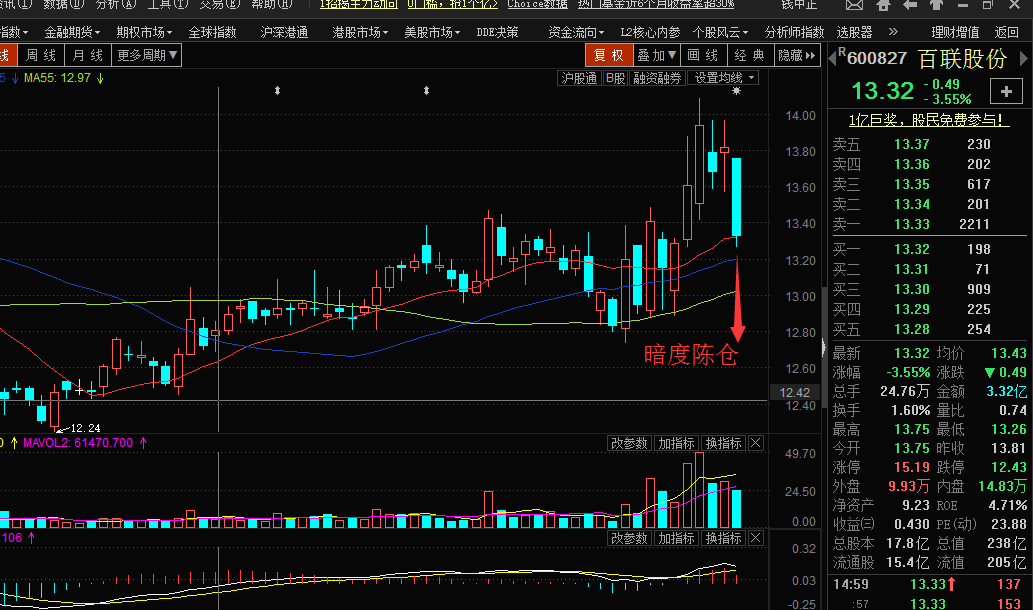Open the 更多周期 dropdown
1033x610 pixels.
click(x=147, y=55)
